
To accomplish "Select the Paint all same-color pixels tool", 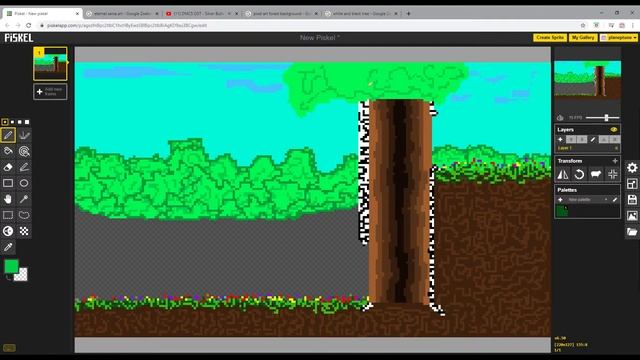I will click(x=24, y=151).
